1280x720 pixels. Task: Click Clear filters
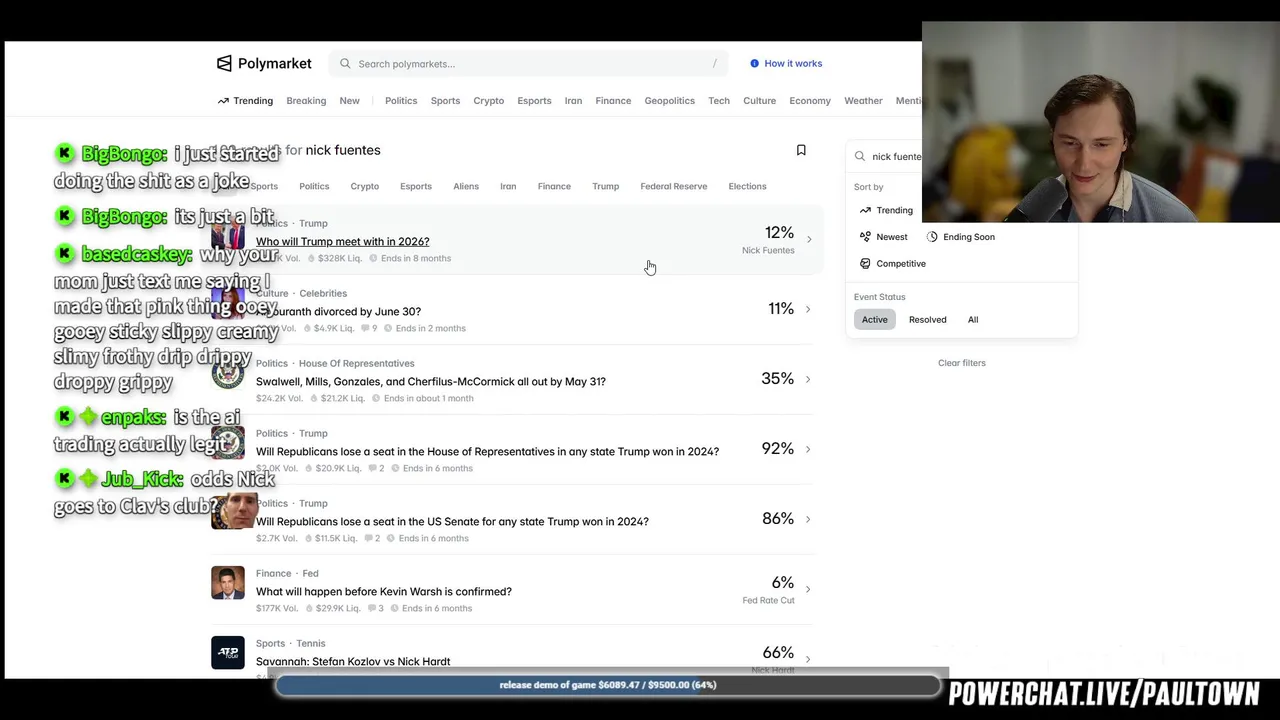[x=962, y=363]
